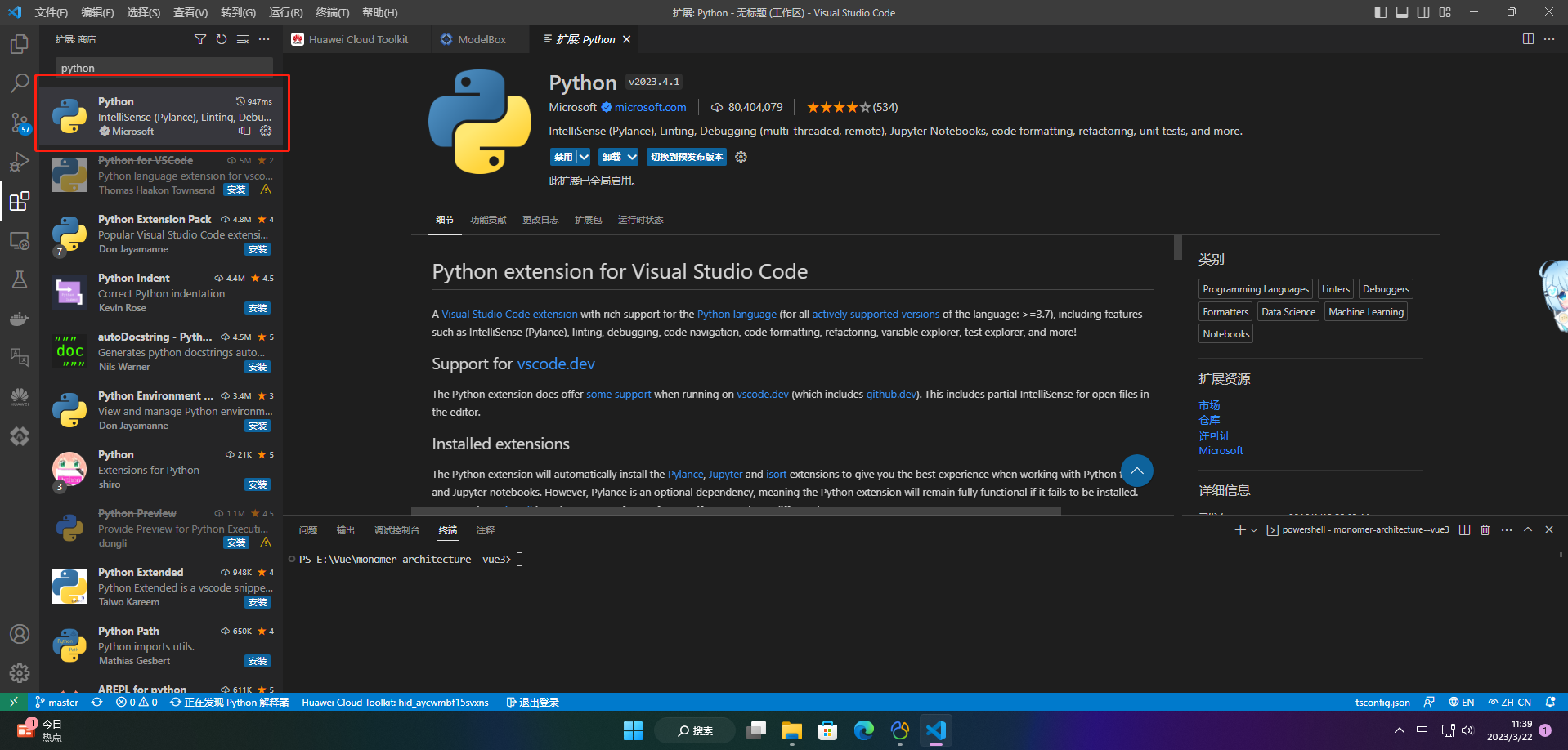Open the Source Control view
Screen dimensions: 1568x750
pos(20,123)
